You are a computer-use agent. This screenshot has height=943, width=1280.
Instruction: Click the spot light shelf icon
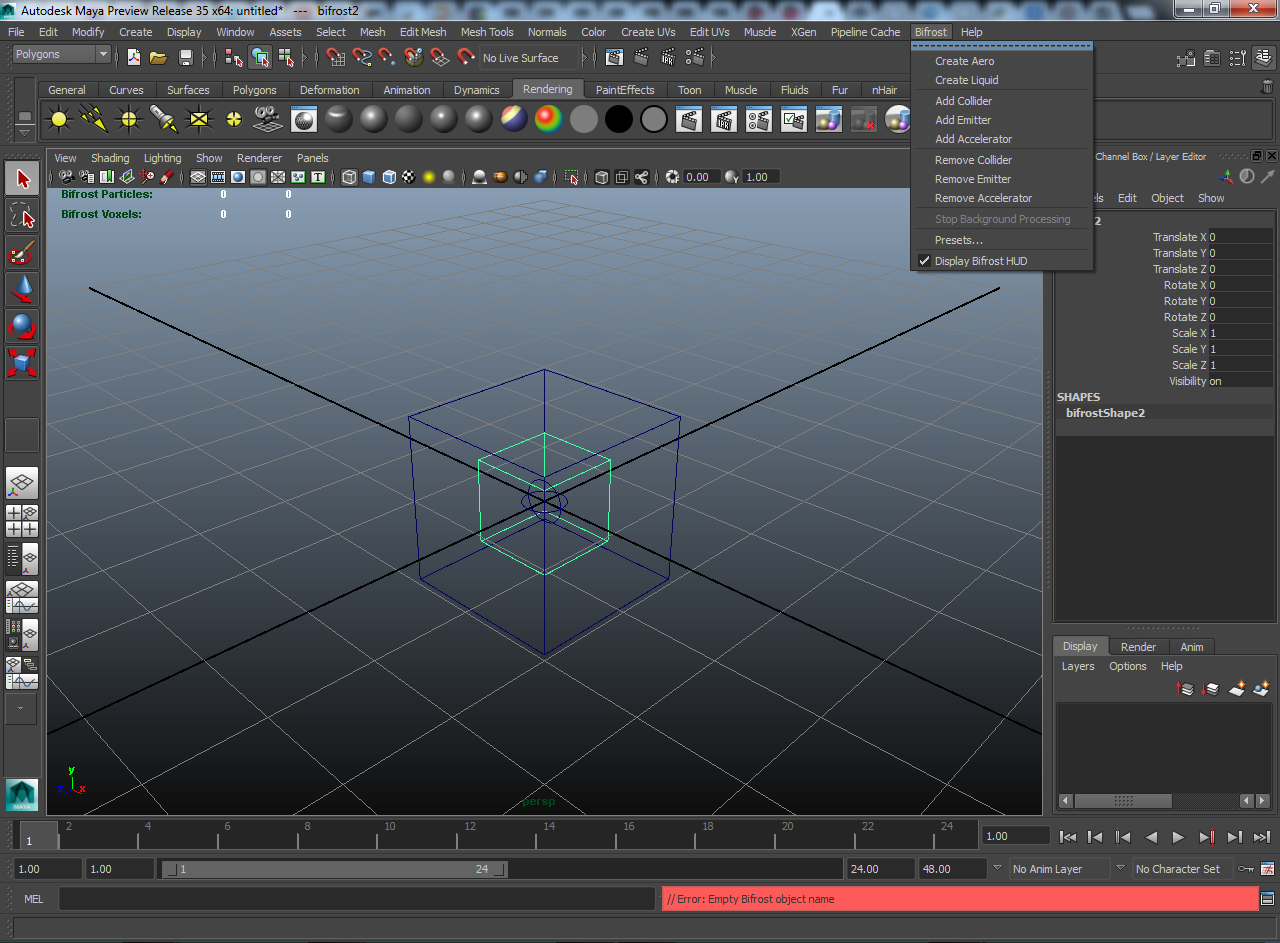pyautogui.click(x=163, y=120)
